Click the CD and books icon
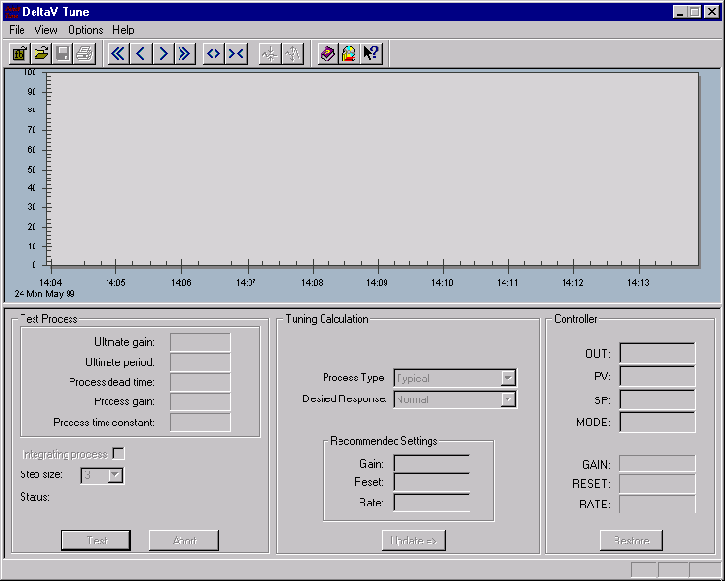Screen dimensions: 725x581 pos(350,54)
